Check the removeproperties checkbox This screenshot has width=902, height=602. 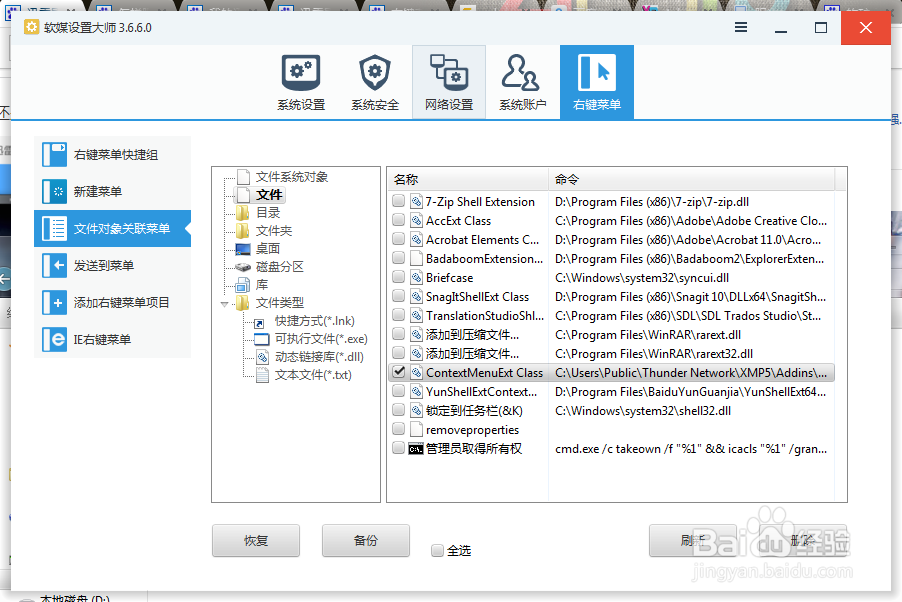coord(398,429)
